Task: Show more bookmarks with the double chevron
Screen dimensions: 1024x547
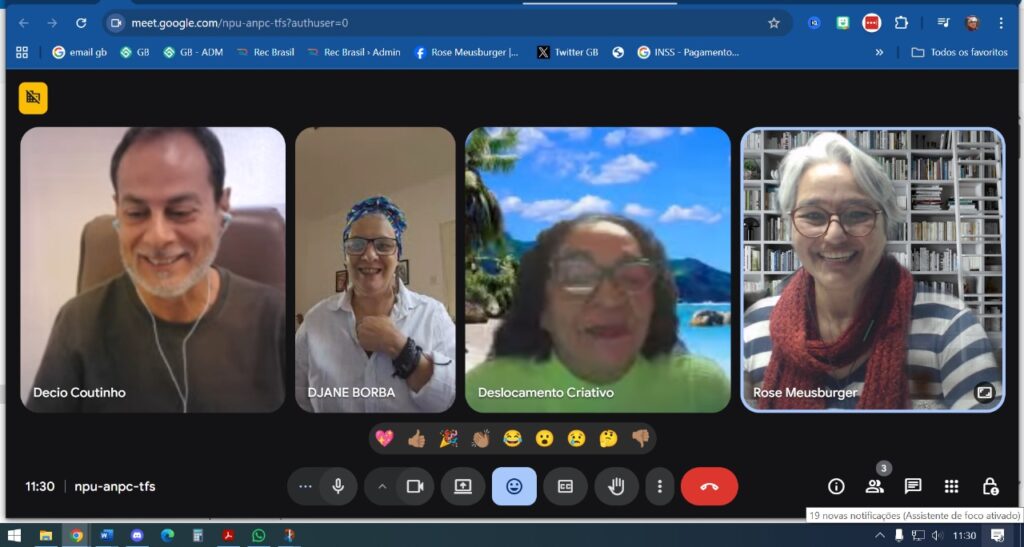Action: 880,52
